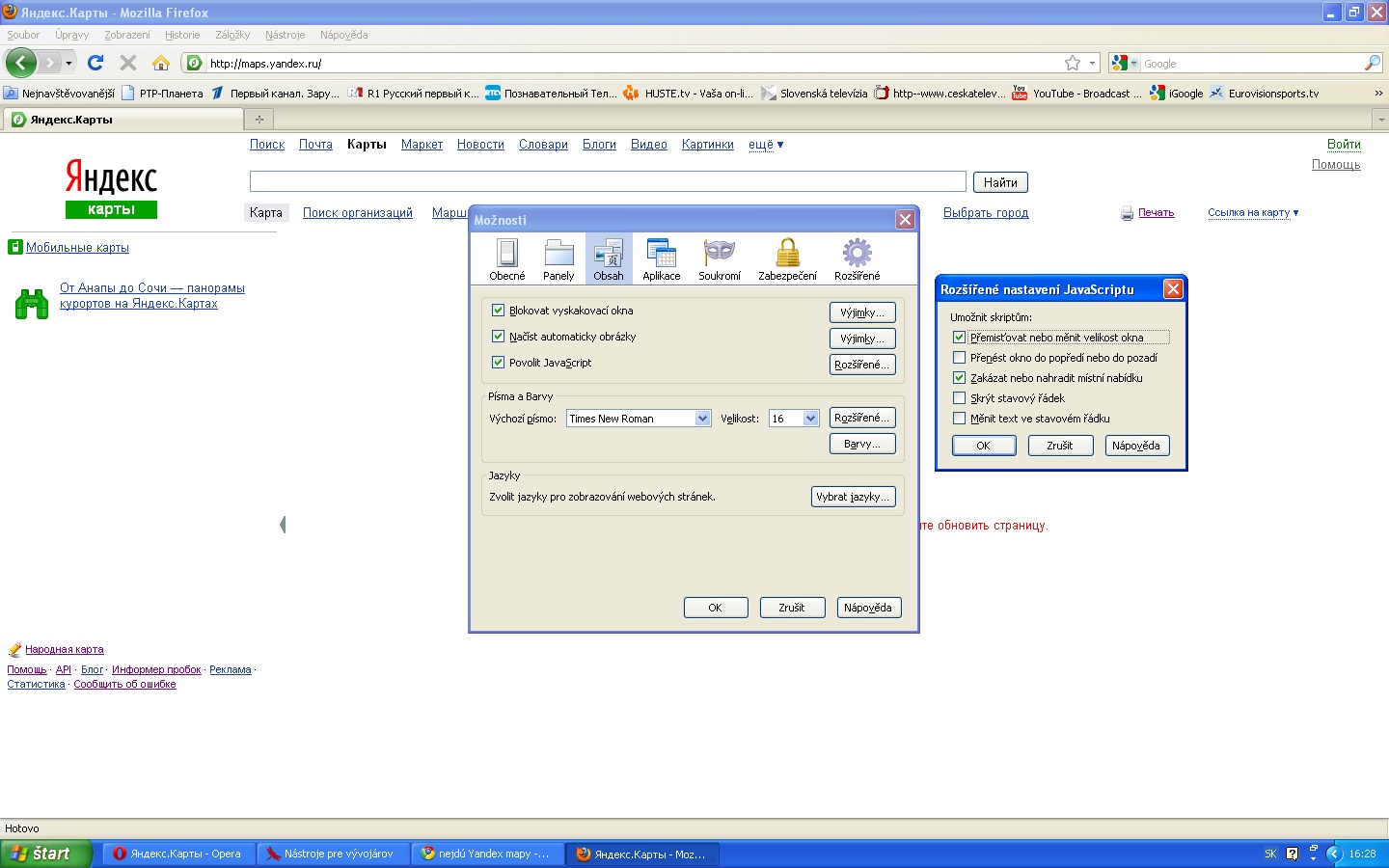Bookmark this page with the star icon
The image size is (1389, 868).
1073,63
